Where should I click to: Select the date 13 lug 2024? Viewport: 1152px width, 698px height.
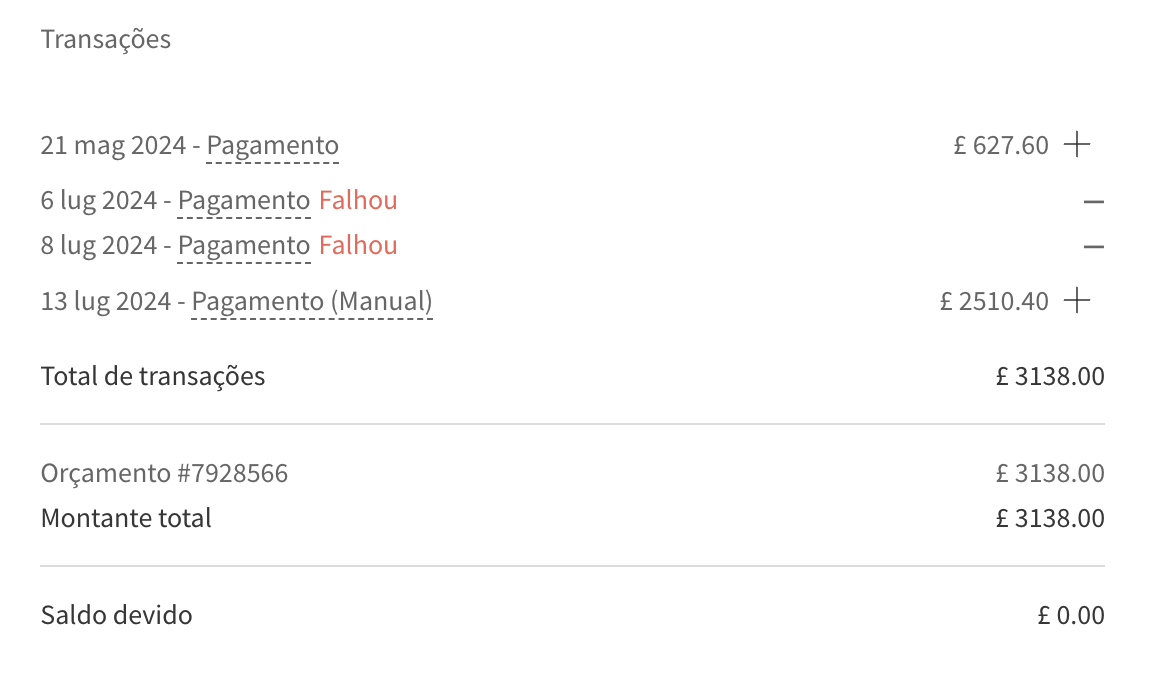click(106, 300)
